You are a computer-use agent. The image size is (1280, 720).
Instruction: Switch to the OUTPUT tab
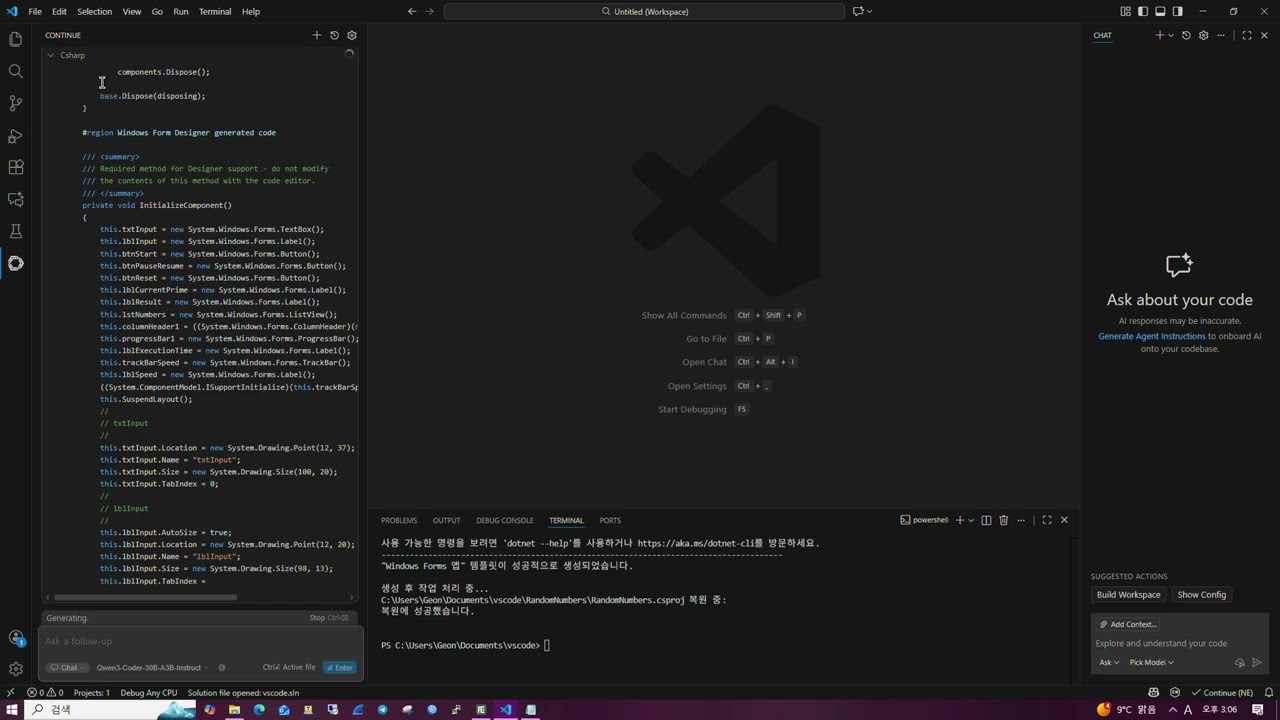coord(446,520)
